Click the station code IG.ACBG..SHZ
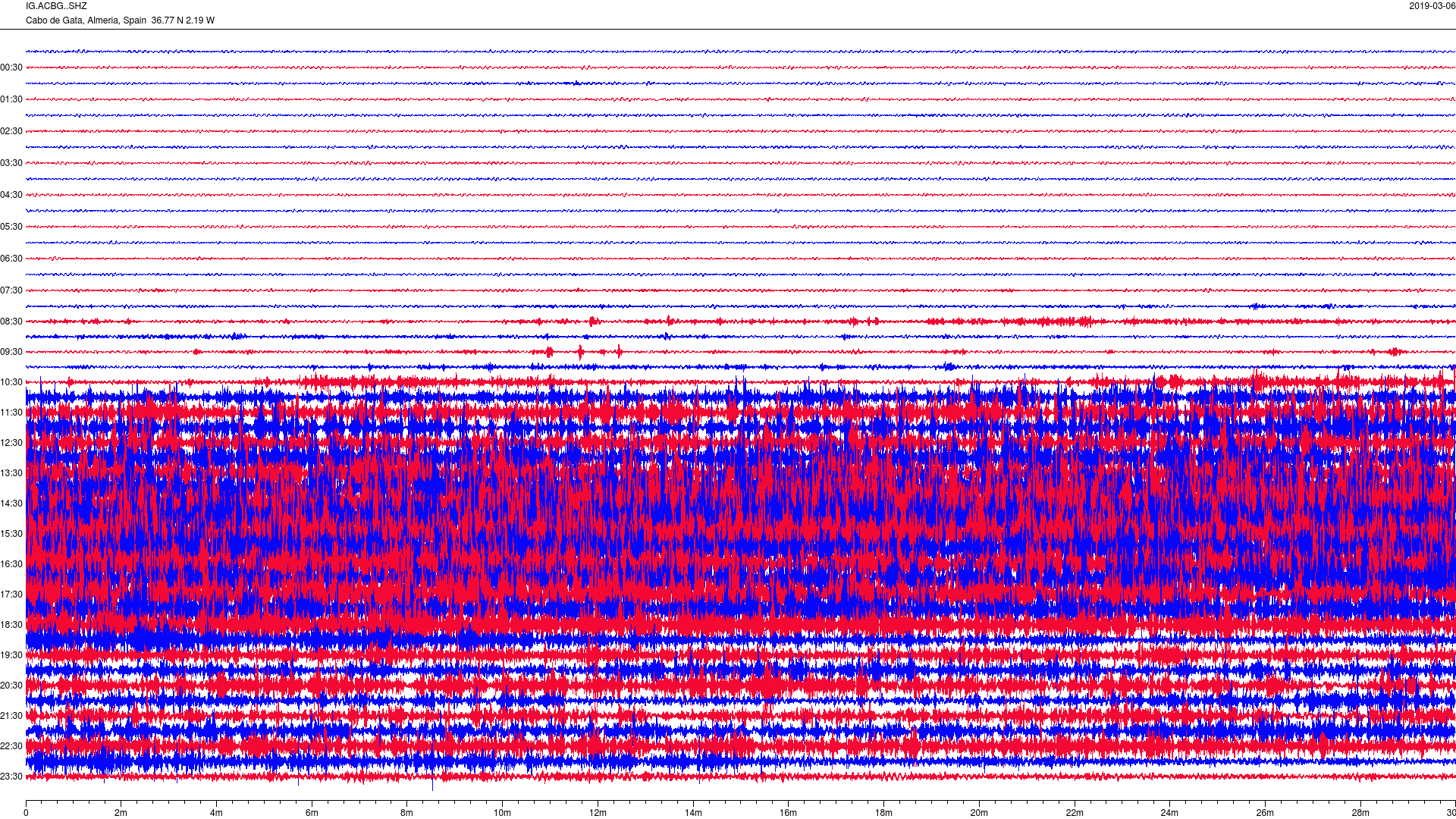This screenshot has height=819, width=1456. coord(56,6)
